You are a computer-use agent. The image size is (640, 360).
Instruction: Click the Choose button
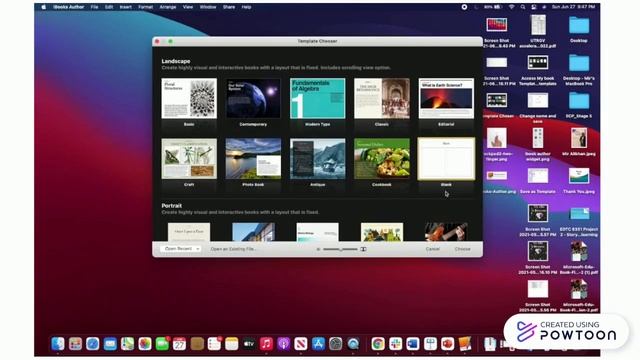pos(462,249)
